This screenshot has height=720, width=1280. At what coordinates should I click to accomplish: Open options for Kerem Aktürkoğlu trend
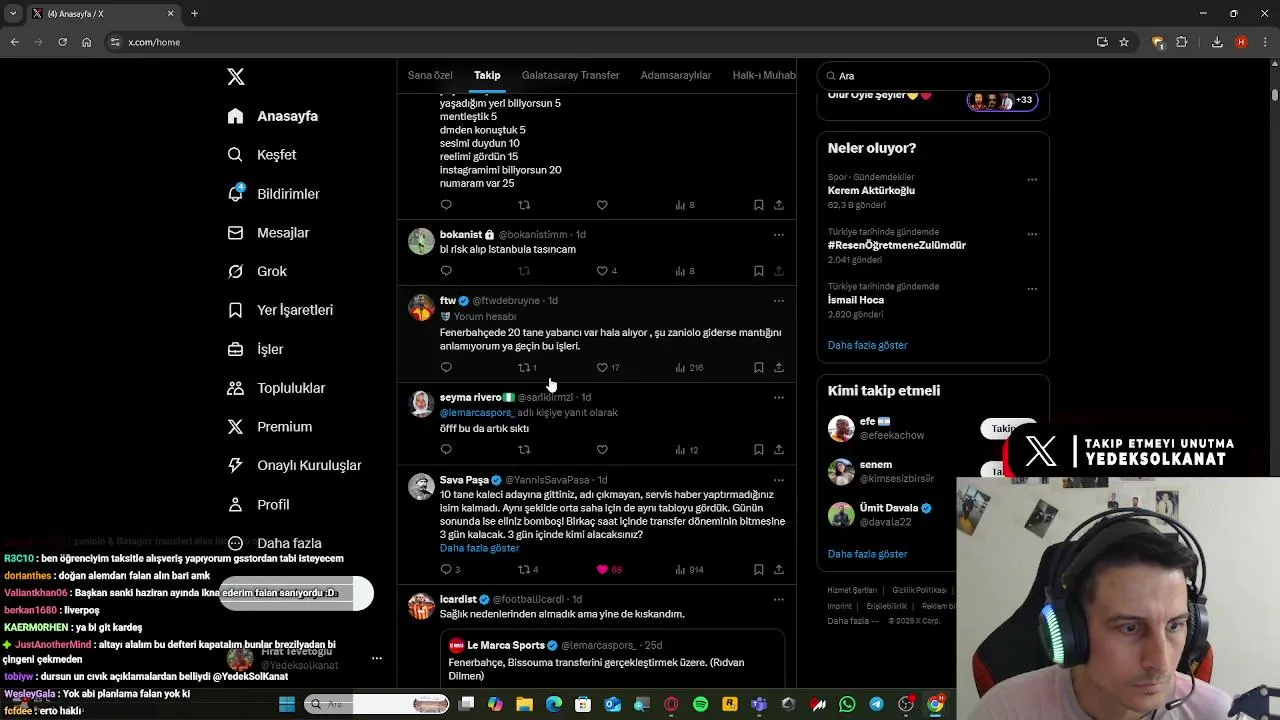1032,180
